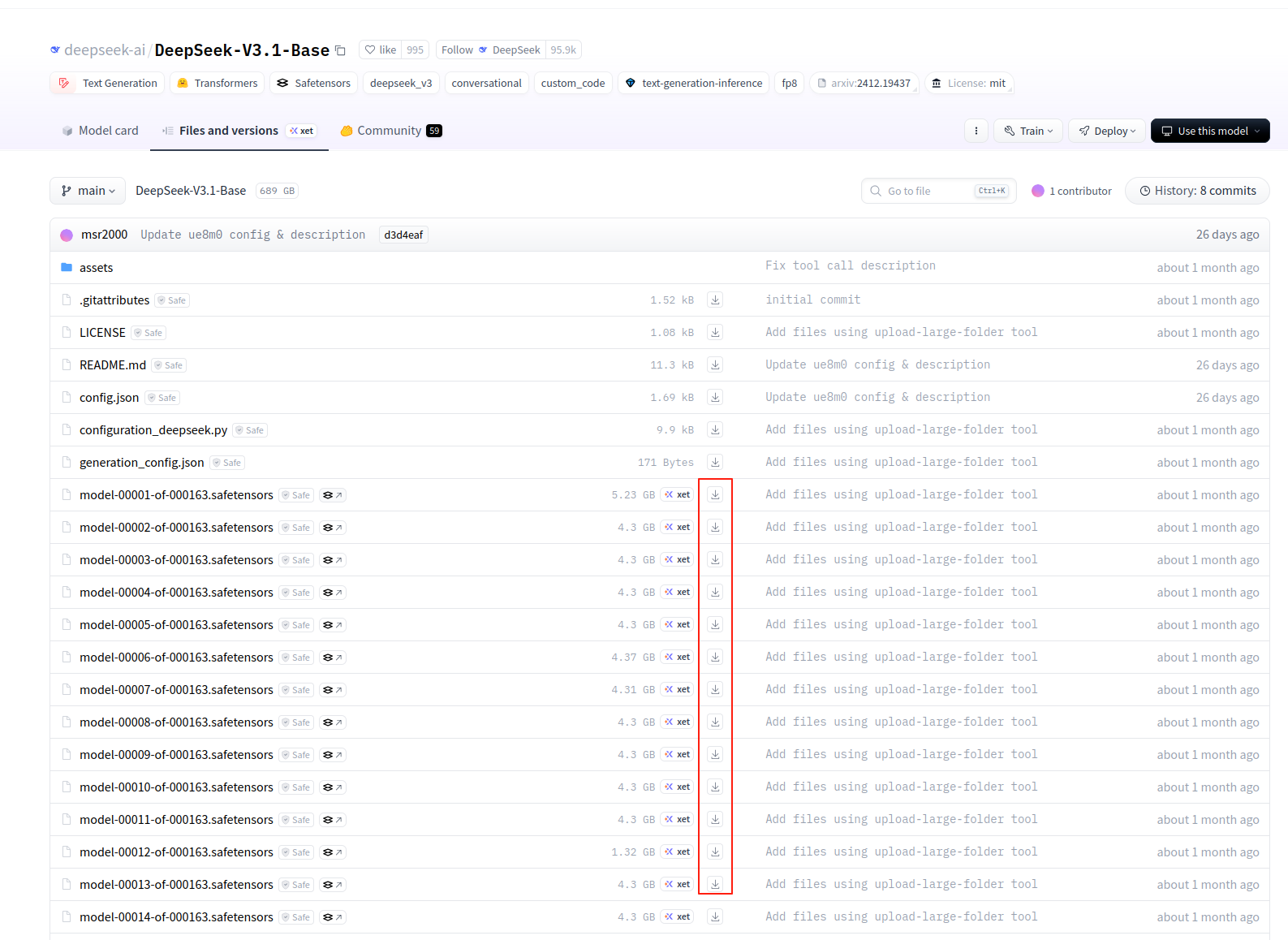The width and height of the screenshot is (1288, 940).
Task: Open the msr2000 user profile
Action: [104, 235]
